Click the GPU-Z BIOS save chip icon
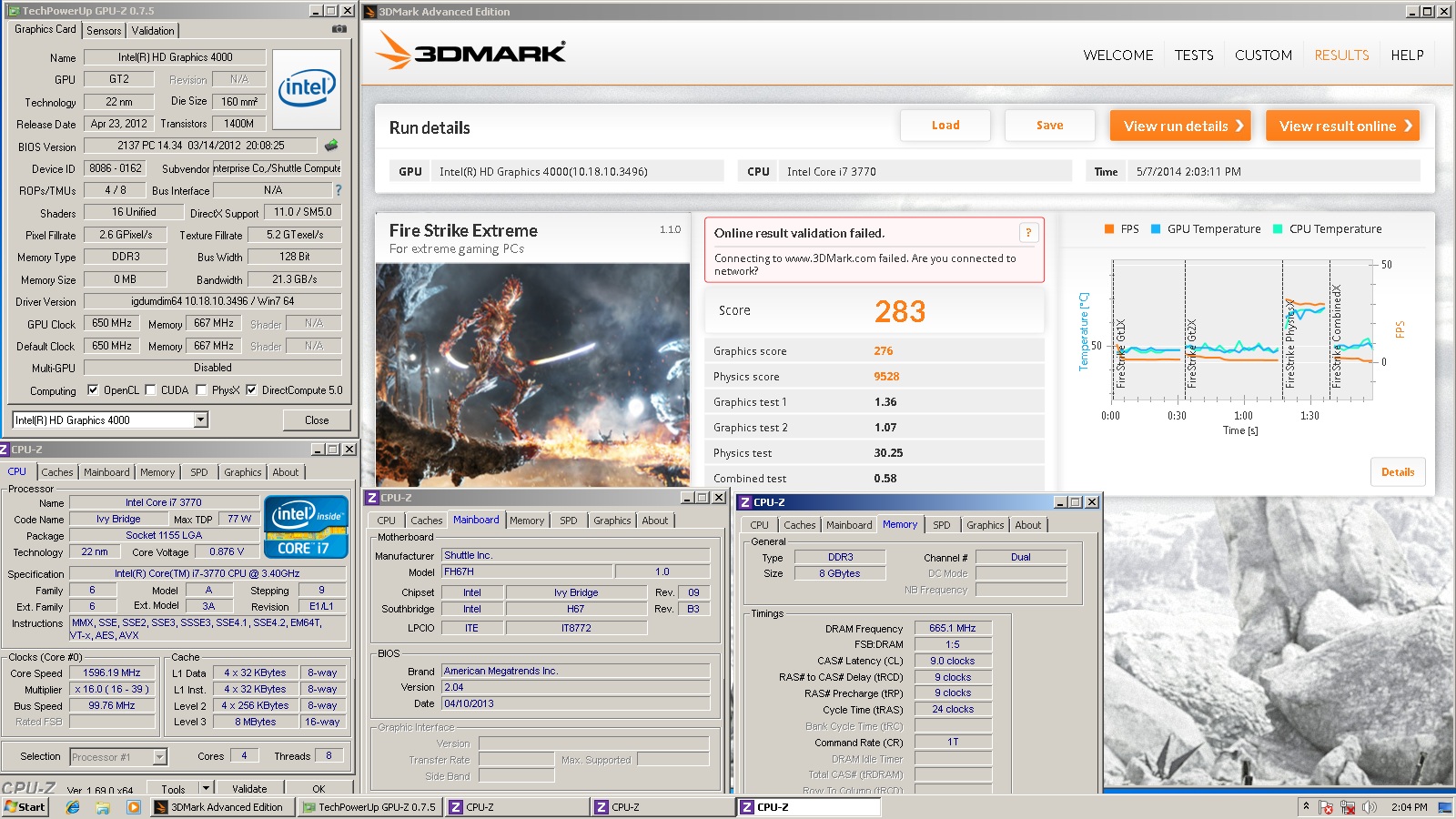 pyautogui.click(x=331, y=145)
